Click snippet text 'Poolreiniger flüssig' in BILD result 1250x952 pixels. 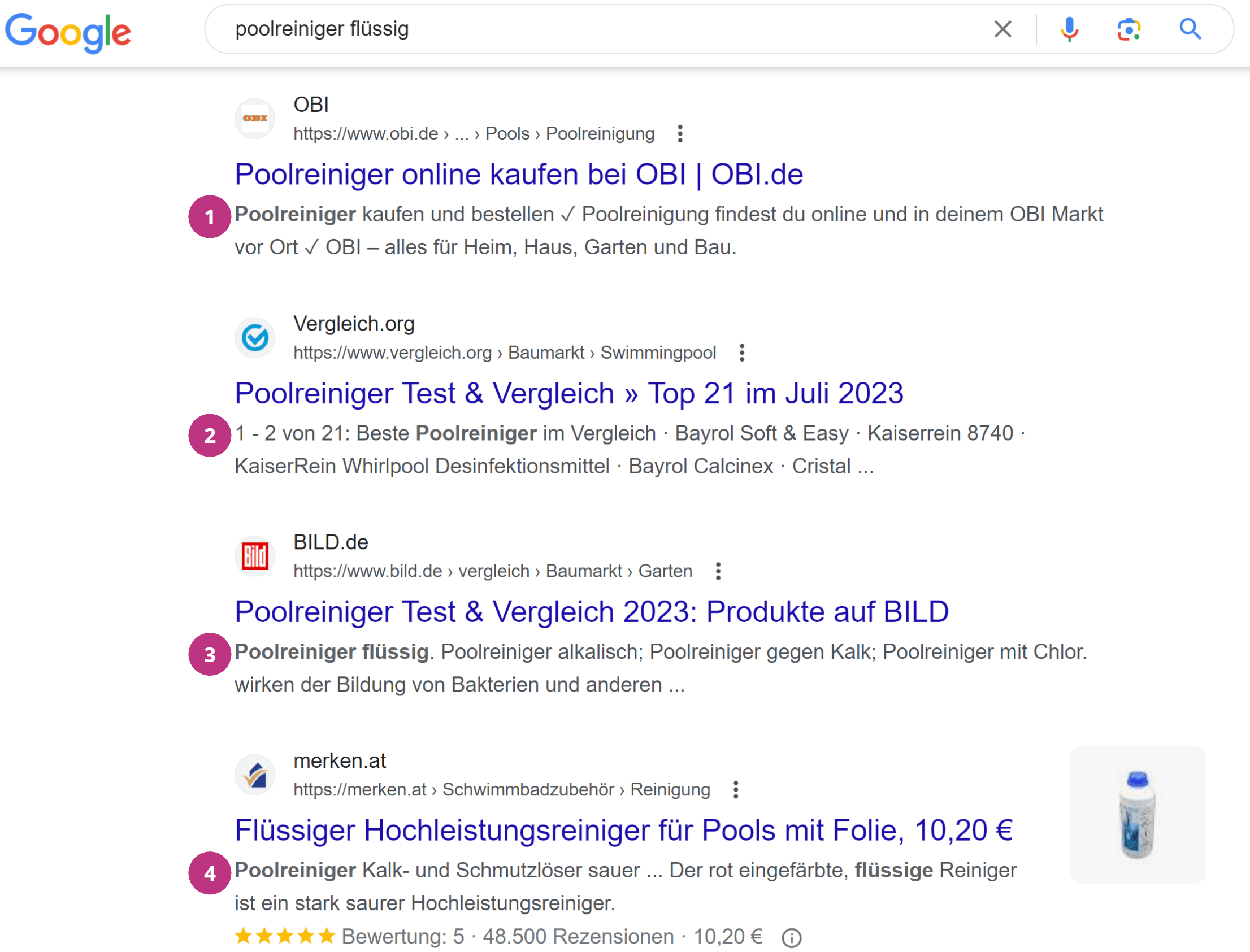tap(332, 651)
